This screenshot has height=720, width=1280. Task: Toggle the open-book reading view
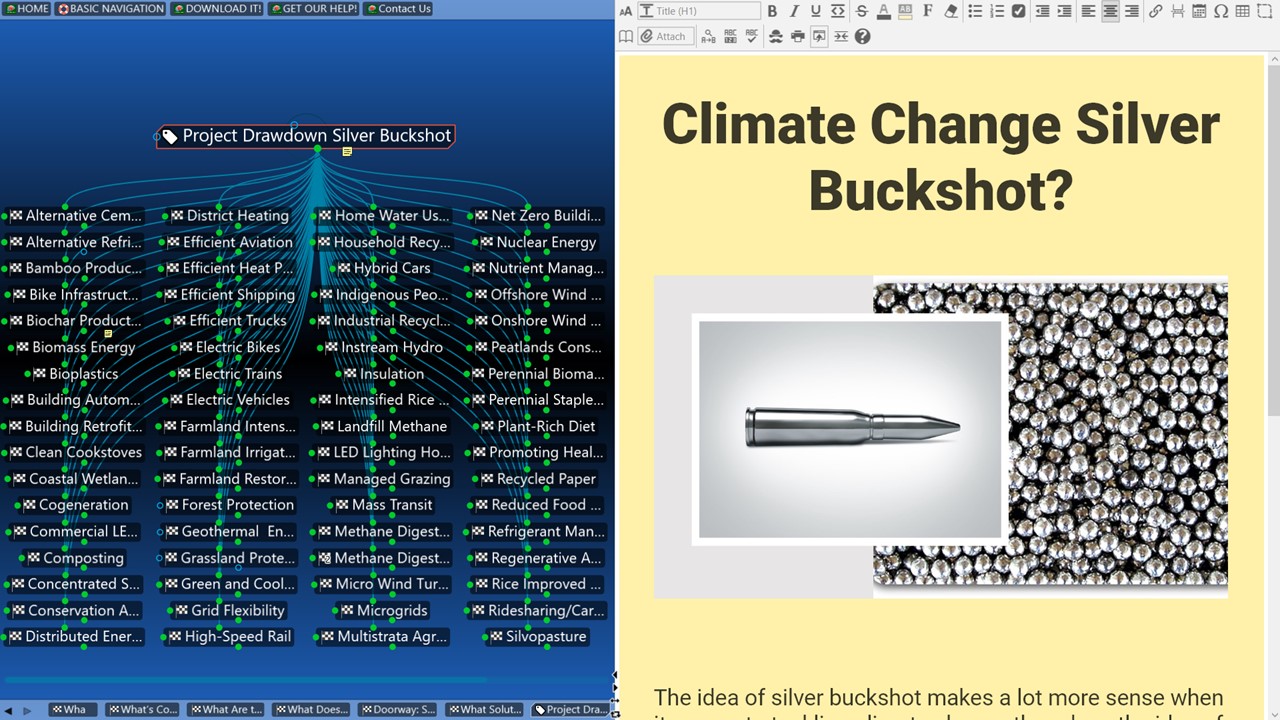[626, 36]
